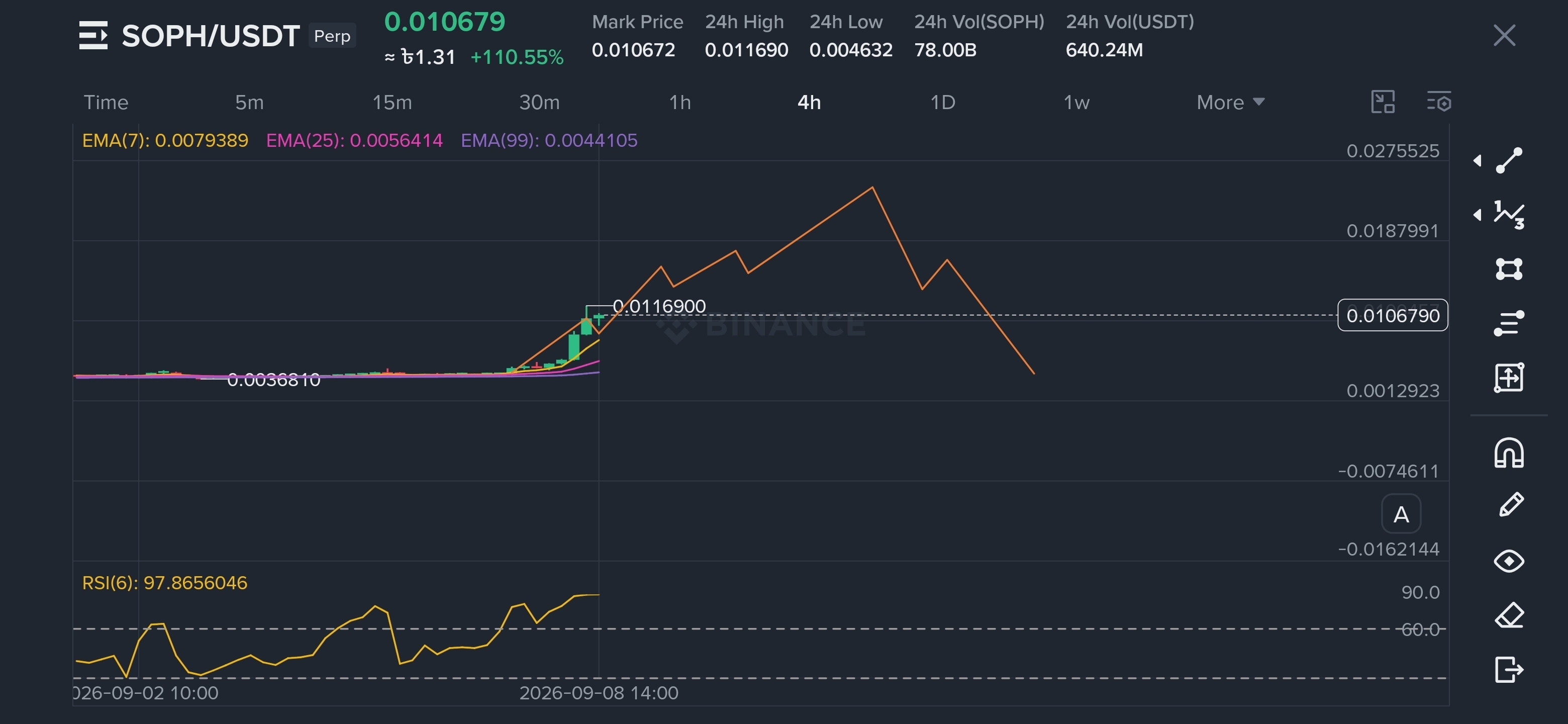Select the rectangle shape drawing tool
The height and width of the screenshot is (724, 1568).
(1509, 268)
